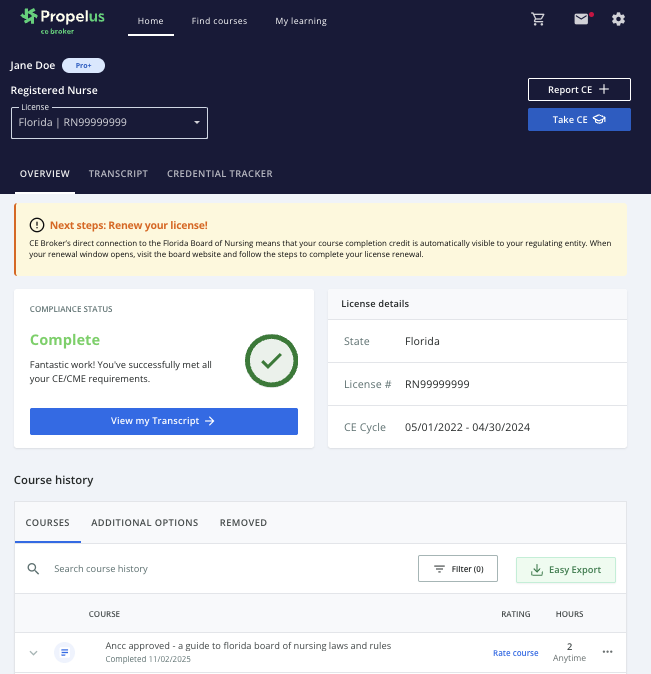The height and width of the screenshot is (674, 651).
Task: Click the course history search magnifier icon
Action: point(33,569)
